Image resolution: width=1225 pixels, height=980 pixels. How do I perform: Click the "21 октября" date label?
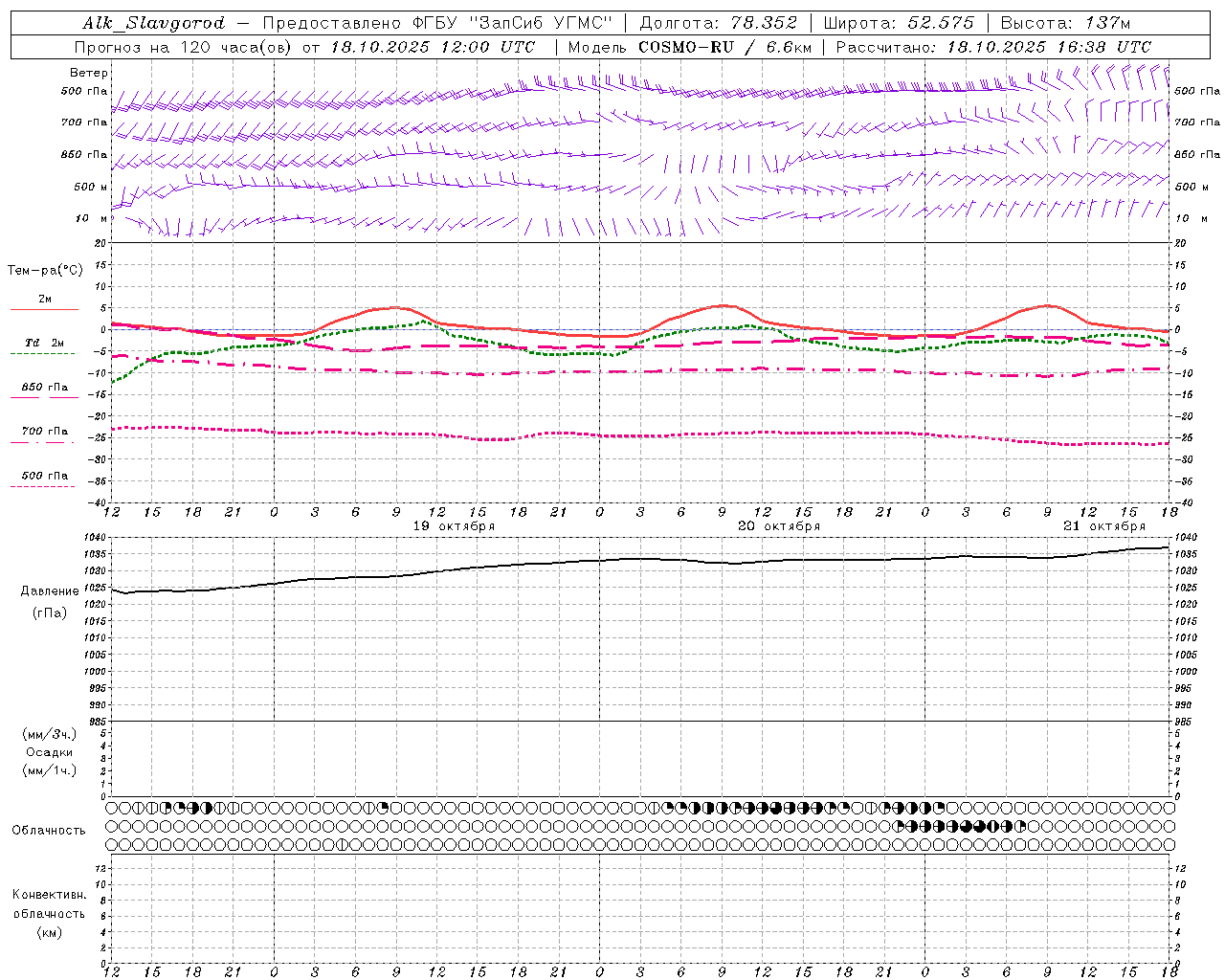(x=1104, y=526)
